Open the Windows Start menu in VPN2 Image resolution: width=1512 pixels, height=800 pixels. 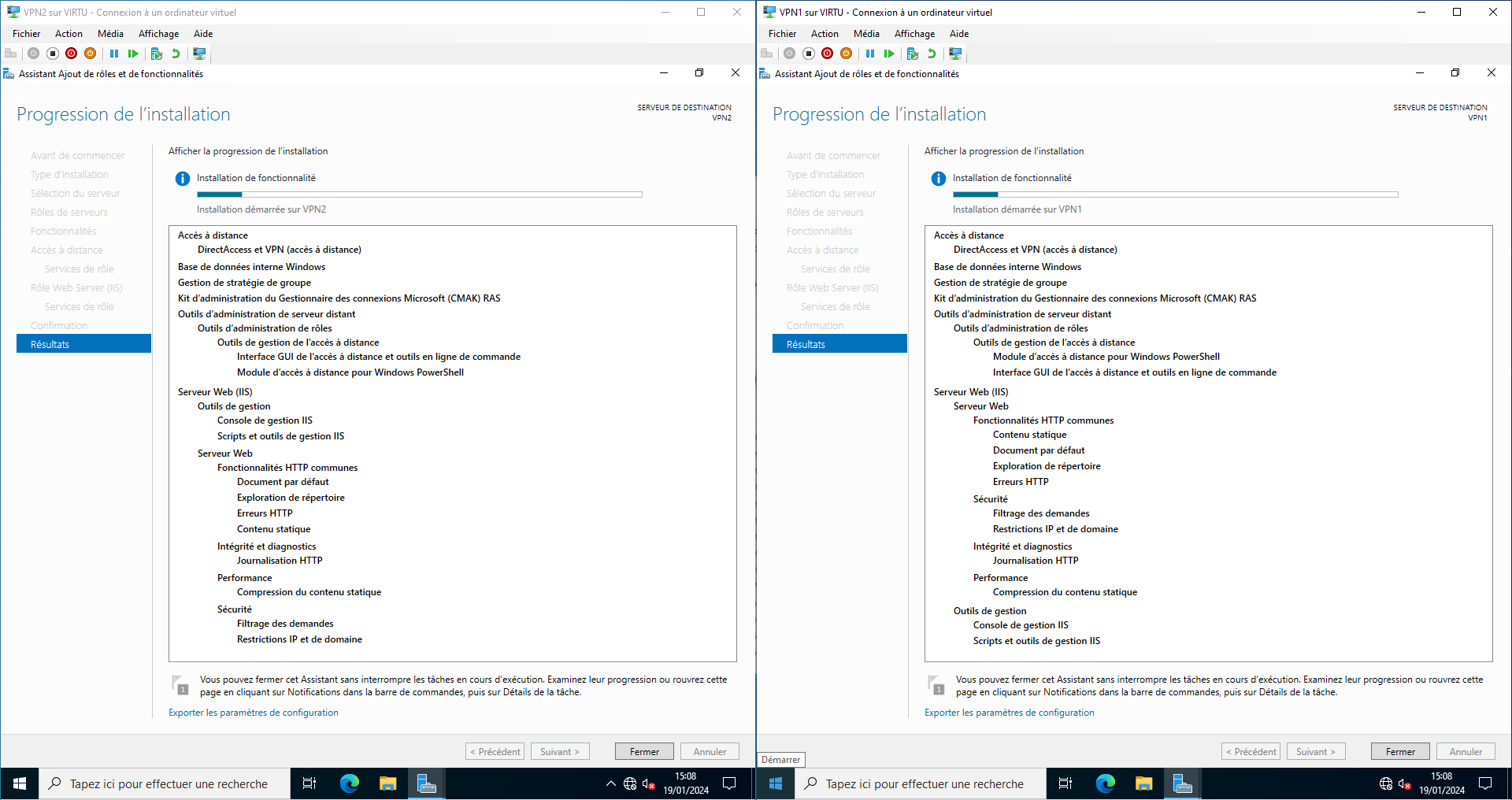[20, 783]
